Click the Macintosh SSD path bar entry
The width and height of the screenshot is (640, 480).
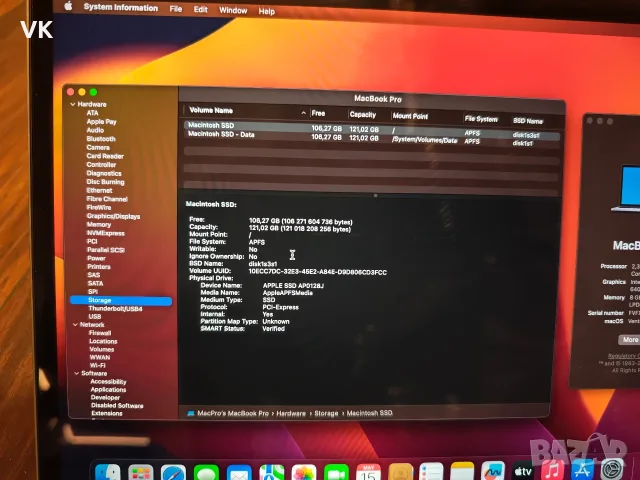pyautogui.click(x=369, y=413)
